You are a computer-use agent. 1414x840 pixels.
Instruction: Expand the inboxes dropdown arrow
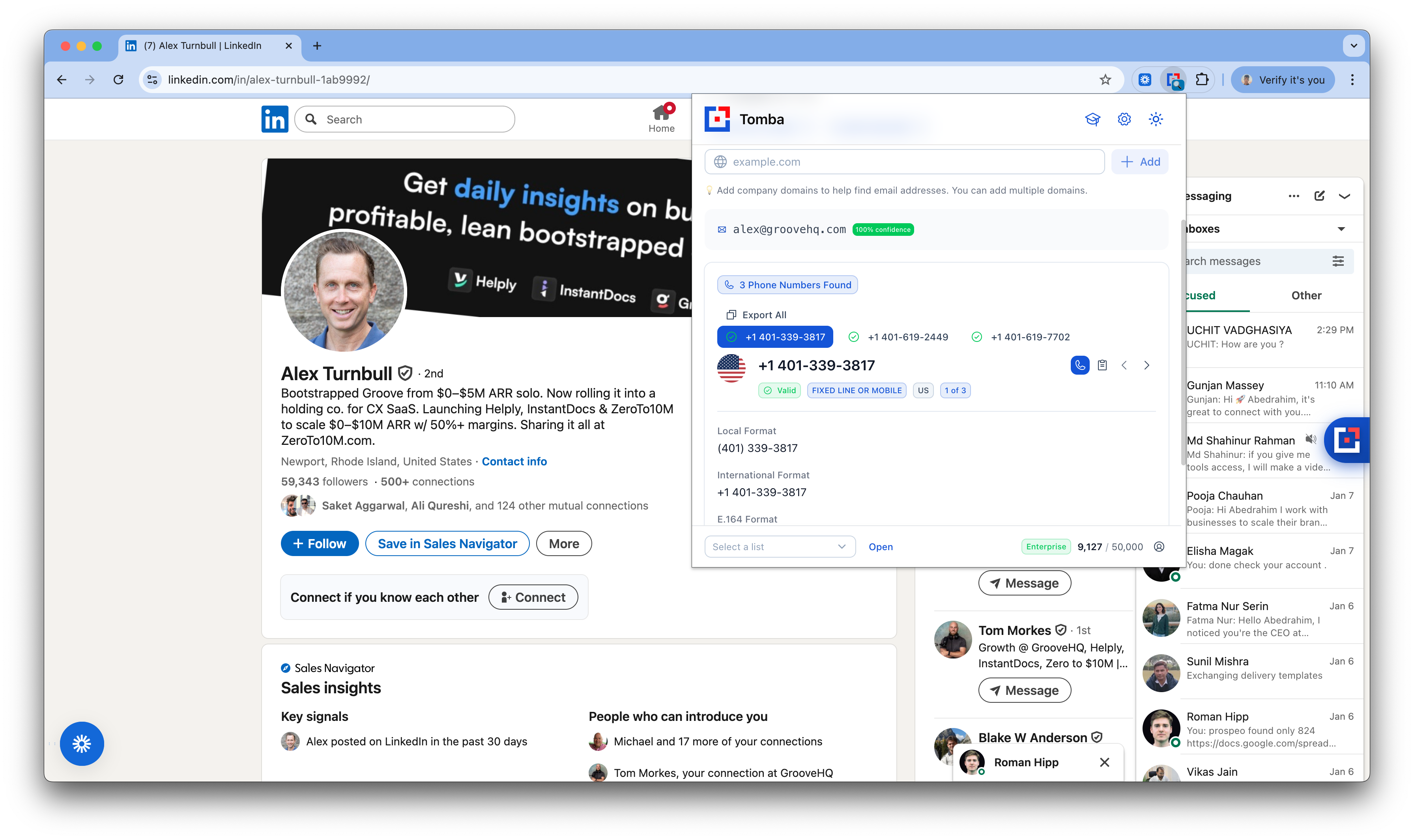(1341, 229)
